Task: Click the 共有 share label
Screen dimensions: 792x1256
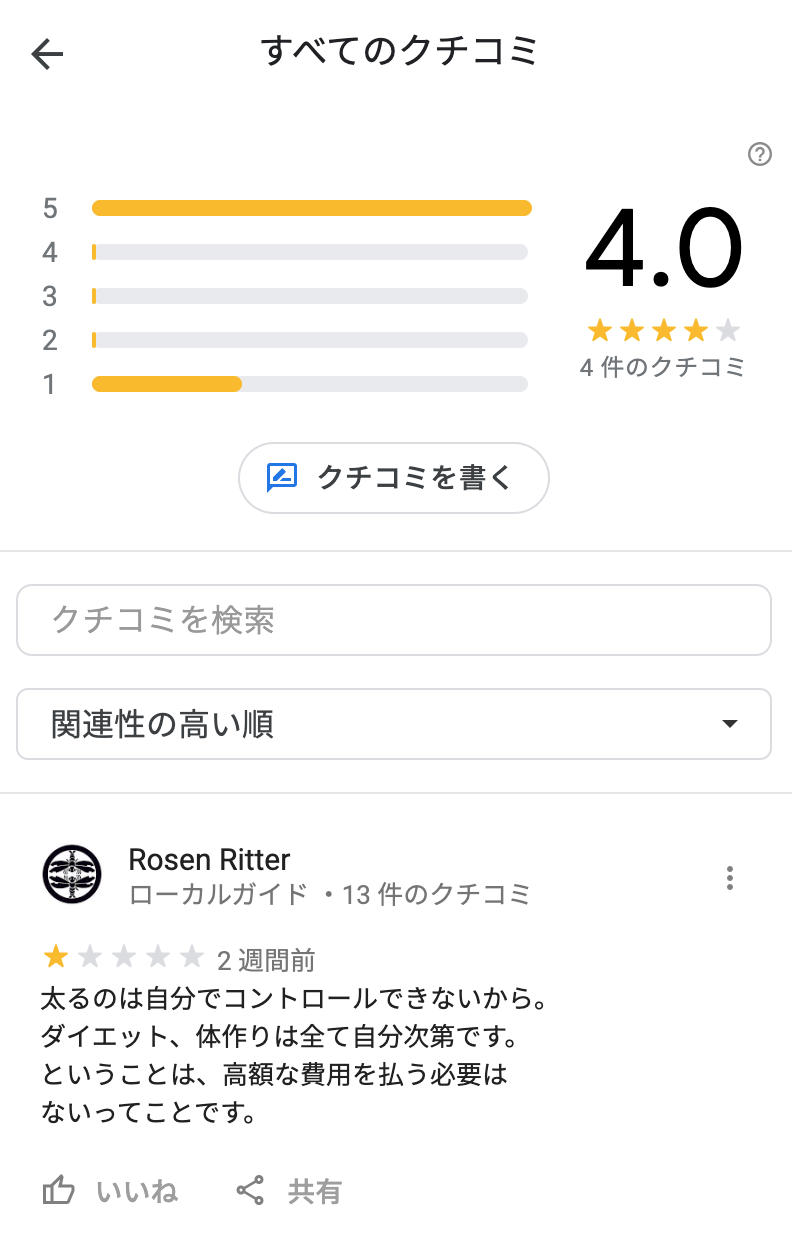Action: pos(315,1191)
